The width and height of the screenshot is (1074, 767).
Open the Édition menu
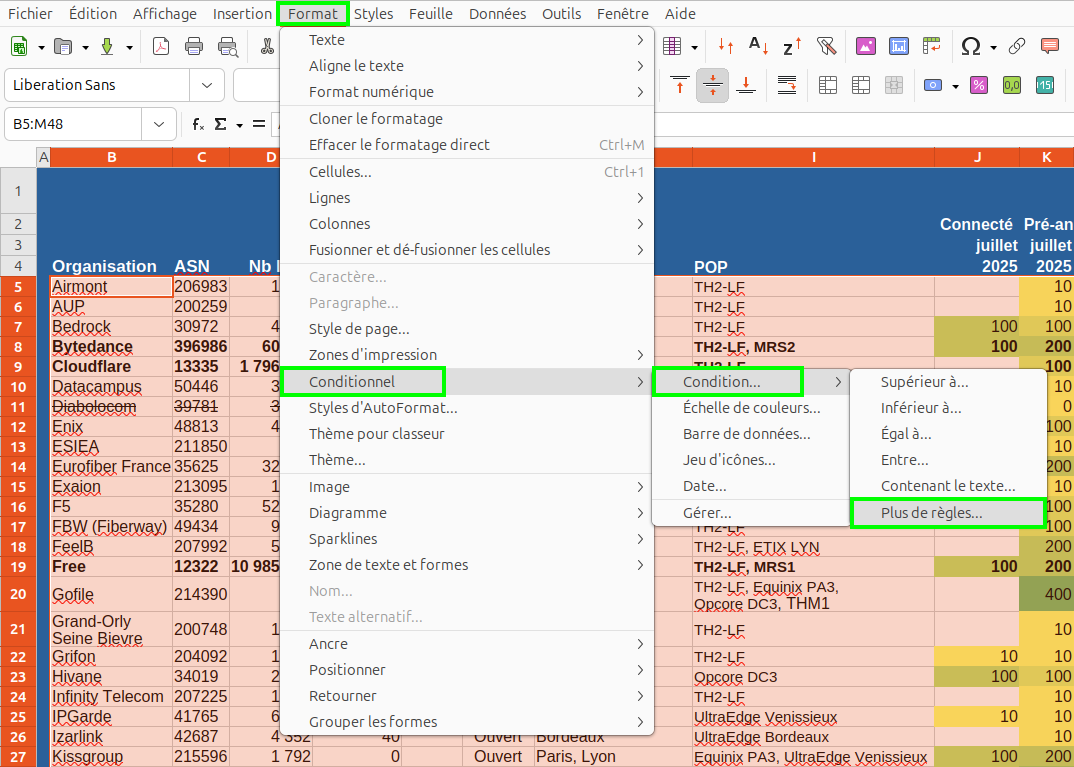(93, 14)
